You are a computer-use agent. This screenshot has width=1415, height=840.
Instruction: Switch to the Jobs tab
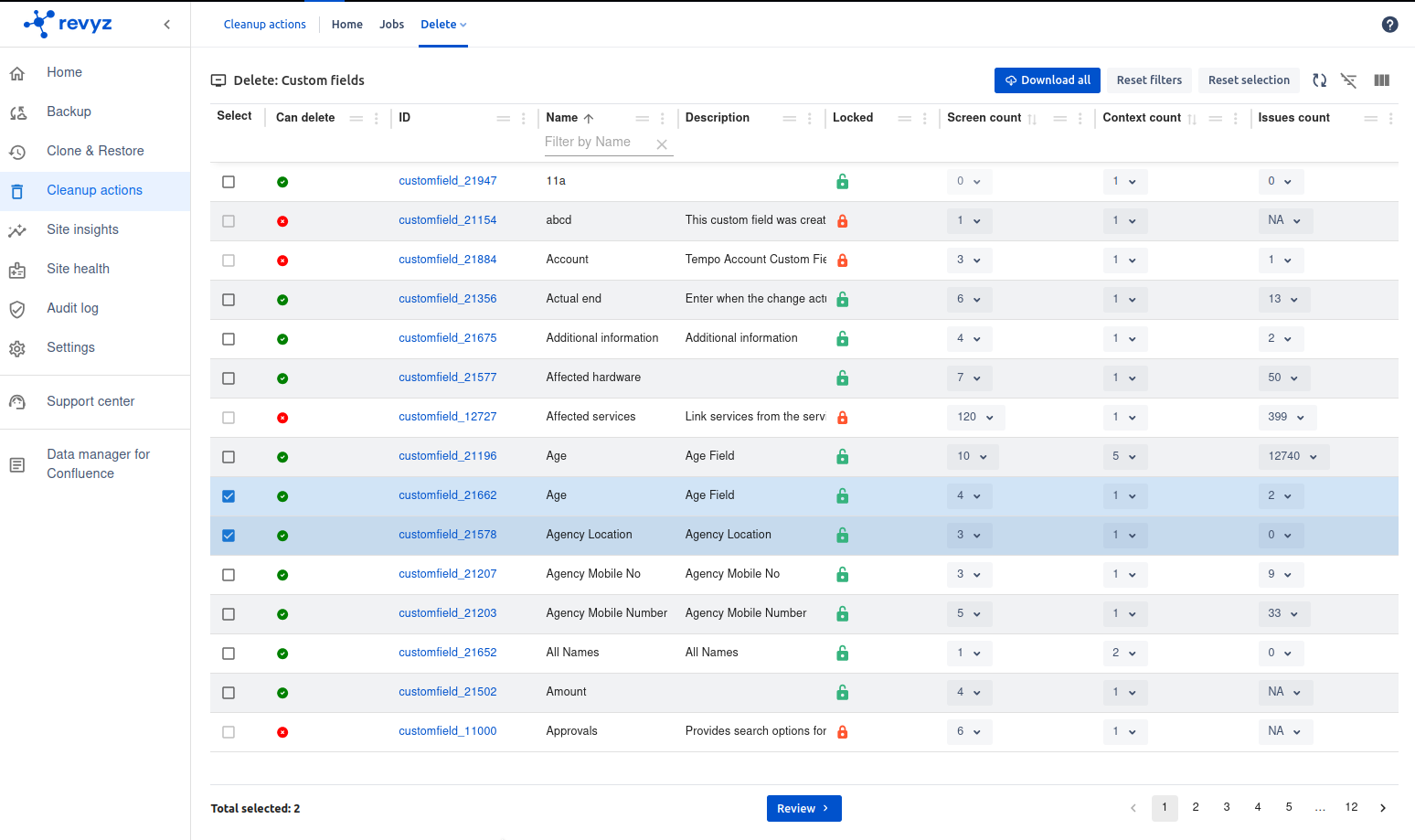coord(391,25)
